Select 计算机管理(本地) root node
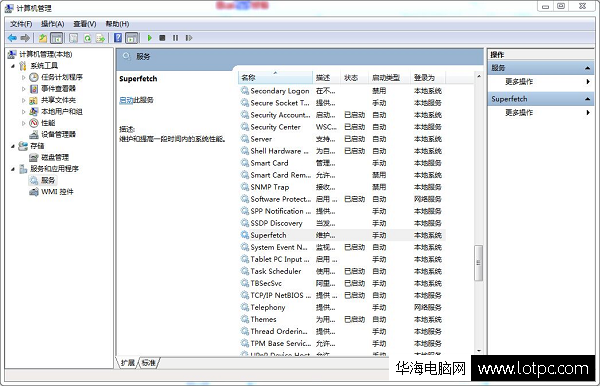The width and height of the screenshot is (600, 386). (46, 54)
